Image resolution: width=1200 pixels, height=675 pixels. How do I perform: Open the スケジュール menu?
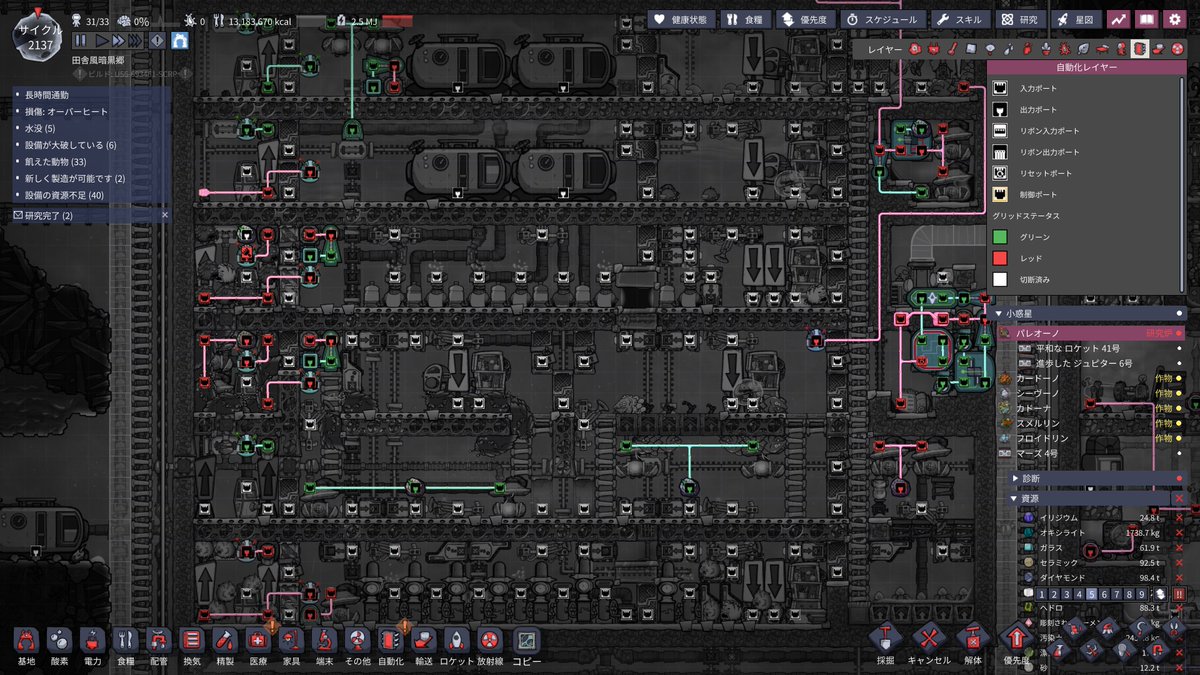tap(883, 19)
